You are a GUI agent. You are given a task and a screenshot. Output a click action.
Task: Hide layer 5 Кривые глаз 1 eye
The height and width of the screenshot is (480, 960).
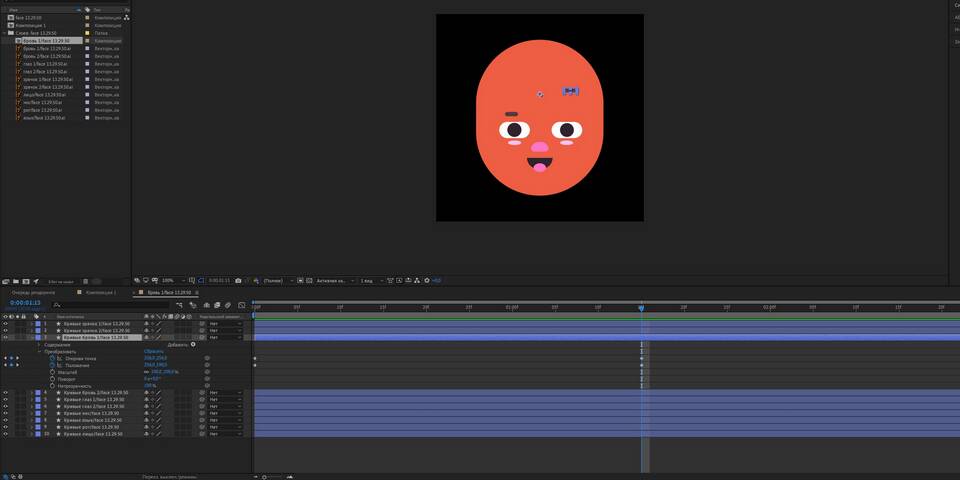point(6,400)
